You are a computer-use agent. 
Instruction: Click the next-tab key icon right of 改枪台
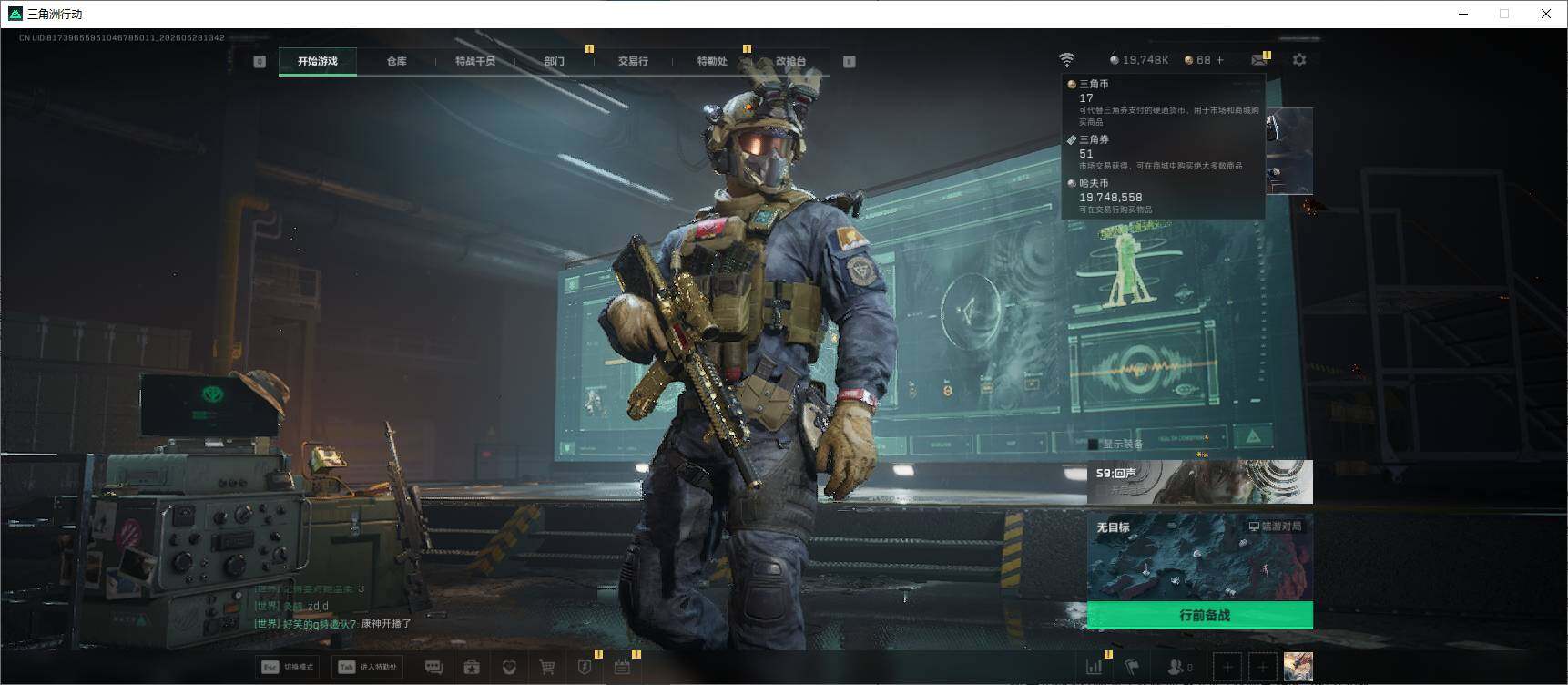click(849, 61)
